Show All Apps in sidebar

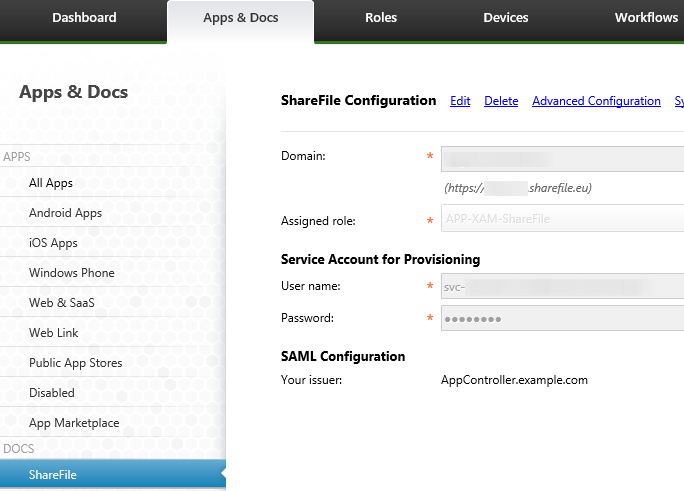point(113,182)
